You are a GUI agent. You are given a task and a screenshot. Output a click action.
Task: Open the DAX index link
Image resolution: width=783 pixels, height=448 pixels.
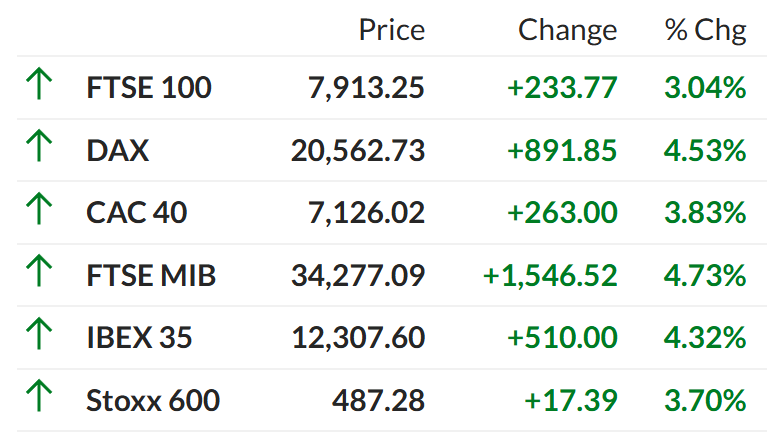(117, 150)
